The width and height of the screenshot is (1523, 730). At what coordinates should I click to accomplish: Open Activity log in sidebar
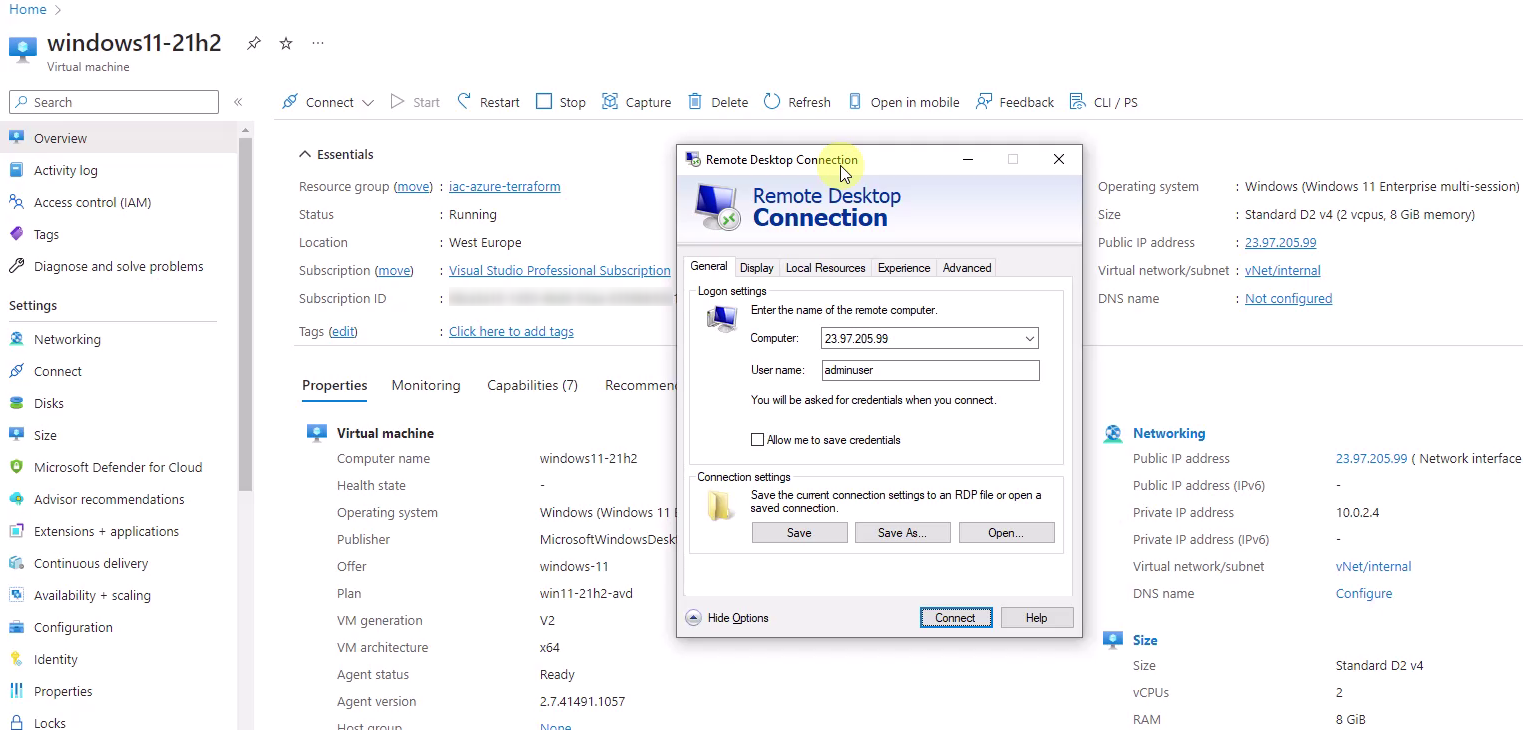118,170
